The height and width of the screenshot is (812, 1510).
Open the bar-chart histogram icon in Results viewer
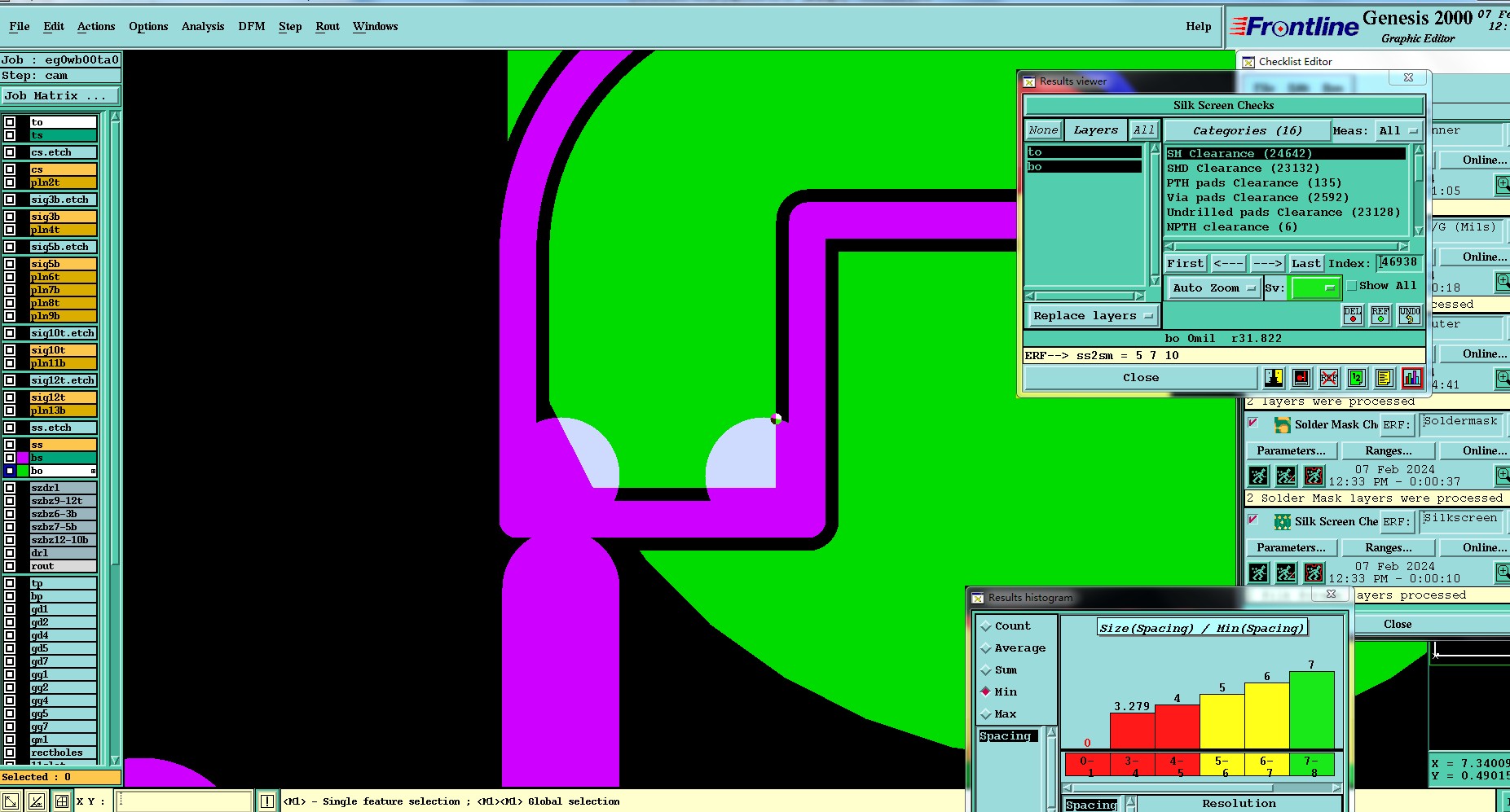1412,378
